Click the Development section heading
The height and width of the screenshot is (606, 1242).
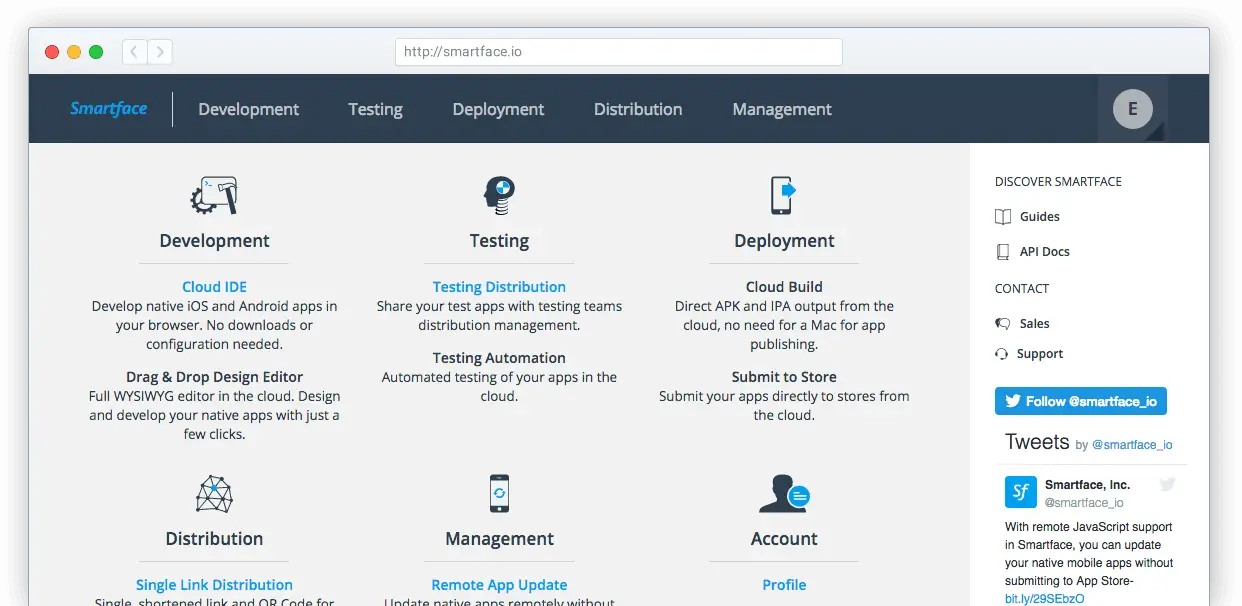pyautogui.click(x=214, y=241)
